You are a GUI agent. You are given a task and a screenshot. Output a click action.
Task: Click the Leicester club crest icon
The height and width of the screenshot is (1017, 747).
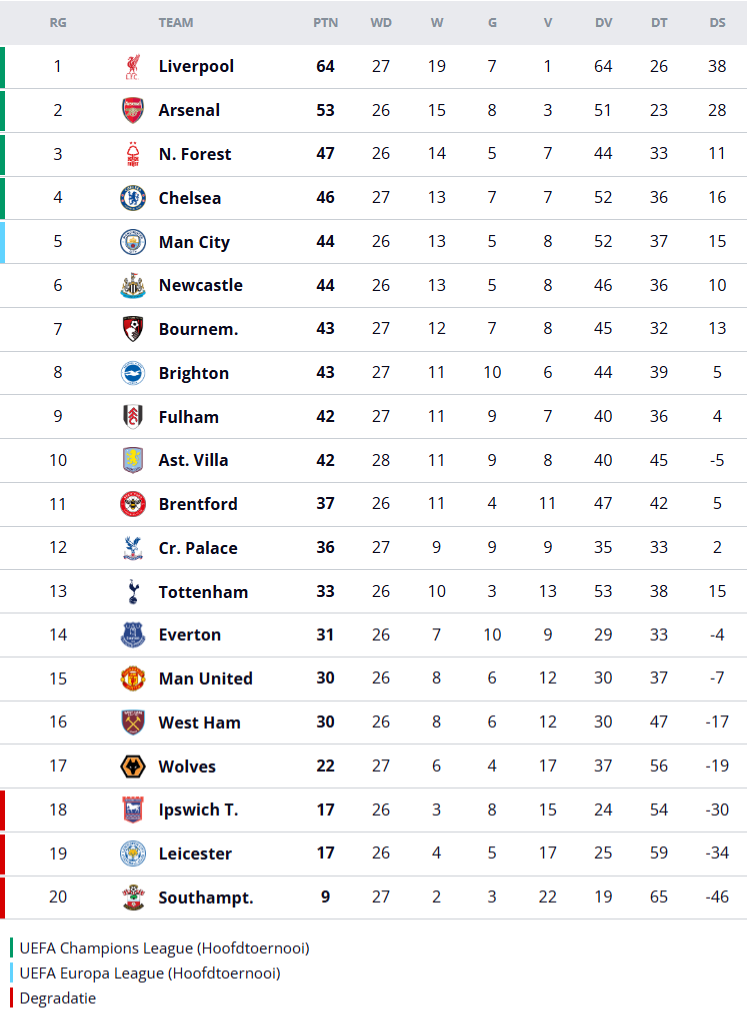pos(132,854)
